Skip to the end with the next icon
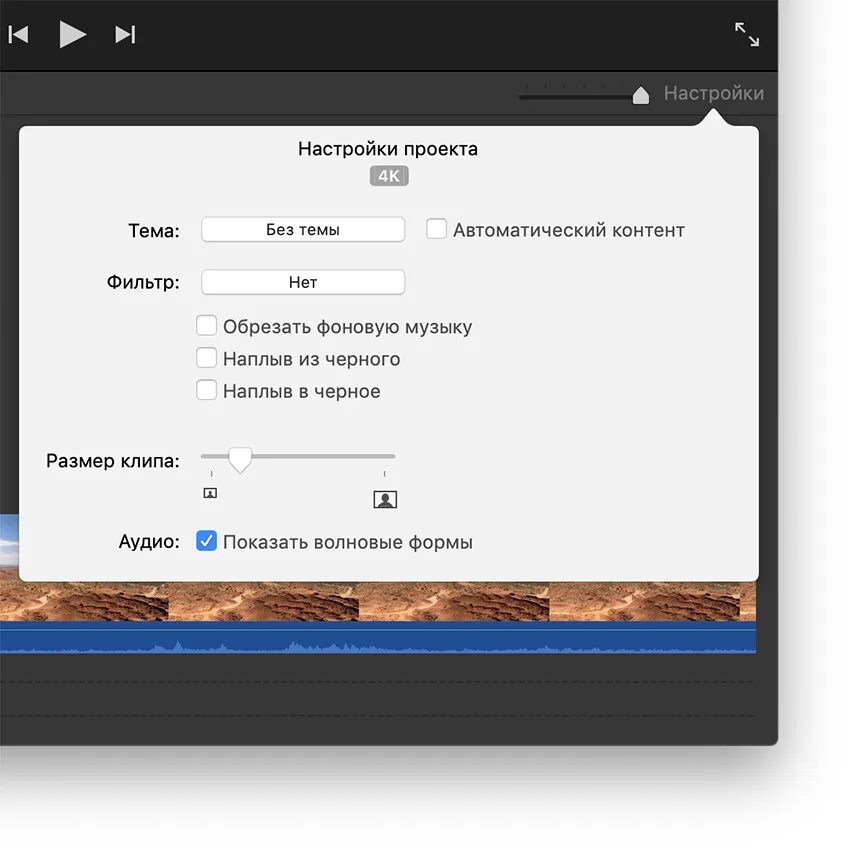The height and width of the screenshot is (868, 860). click(125, 34)
